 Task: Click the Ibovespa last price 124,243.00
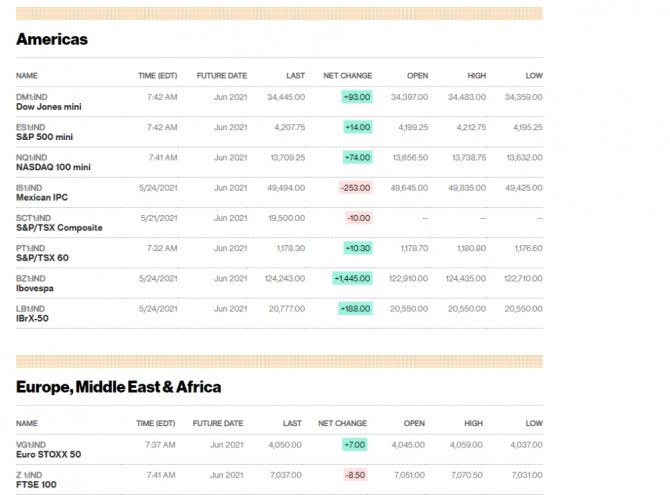coord(286,278)
